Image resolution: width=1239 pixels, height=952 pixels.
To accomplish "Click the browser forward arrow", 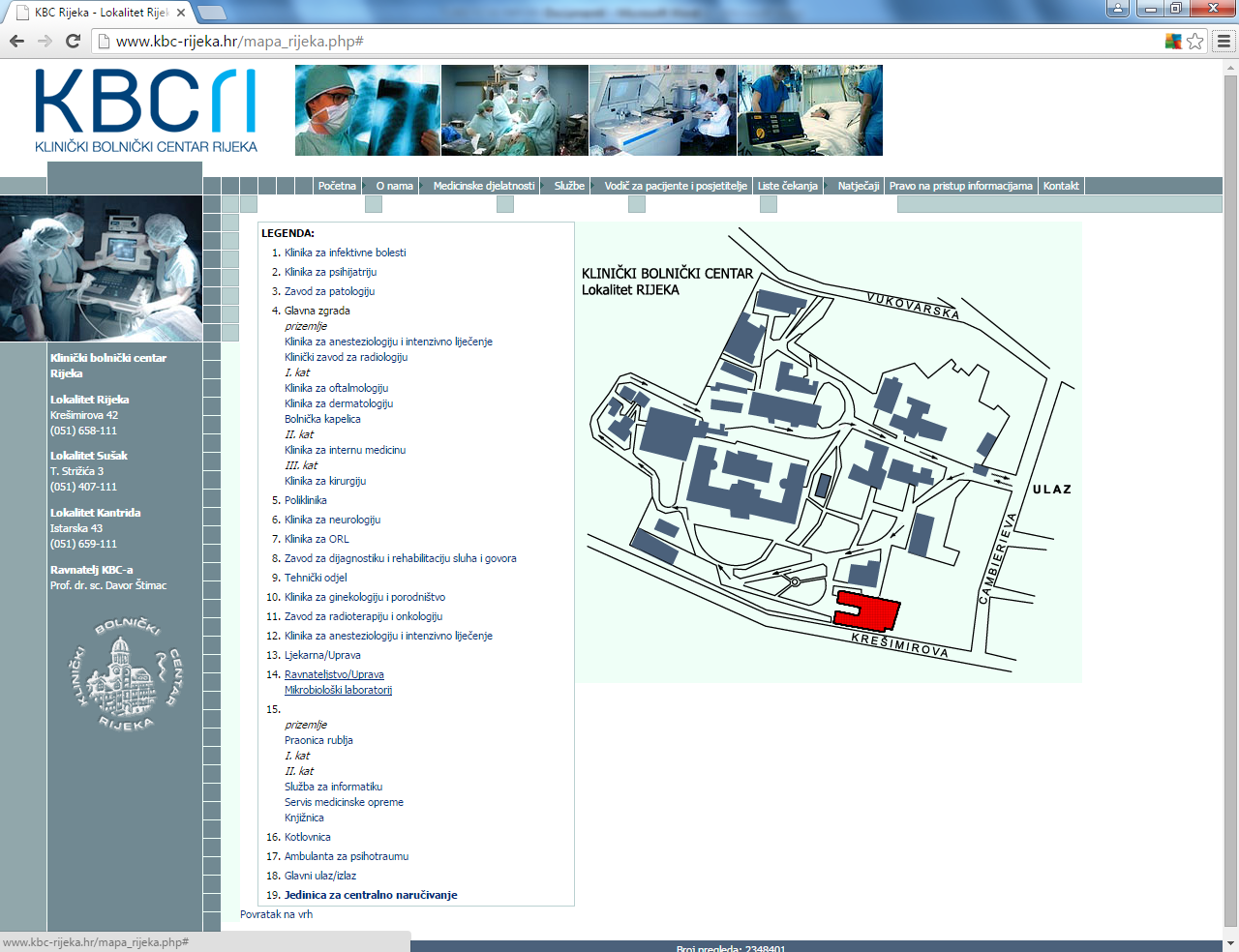I will click(x=45, y=41).
